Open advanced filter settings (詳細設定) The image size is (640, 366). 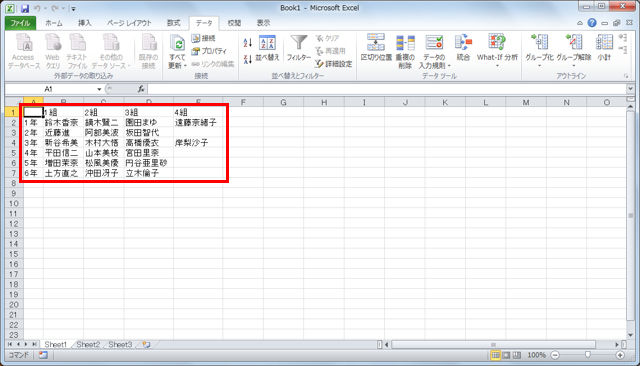pyautogui.click(x=334, y=64)
